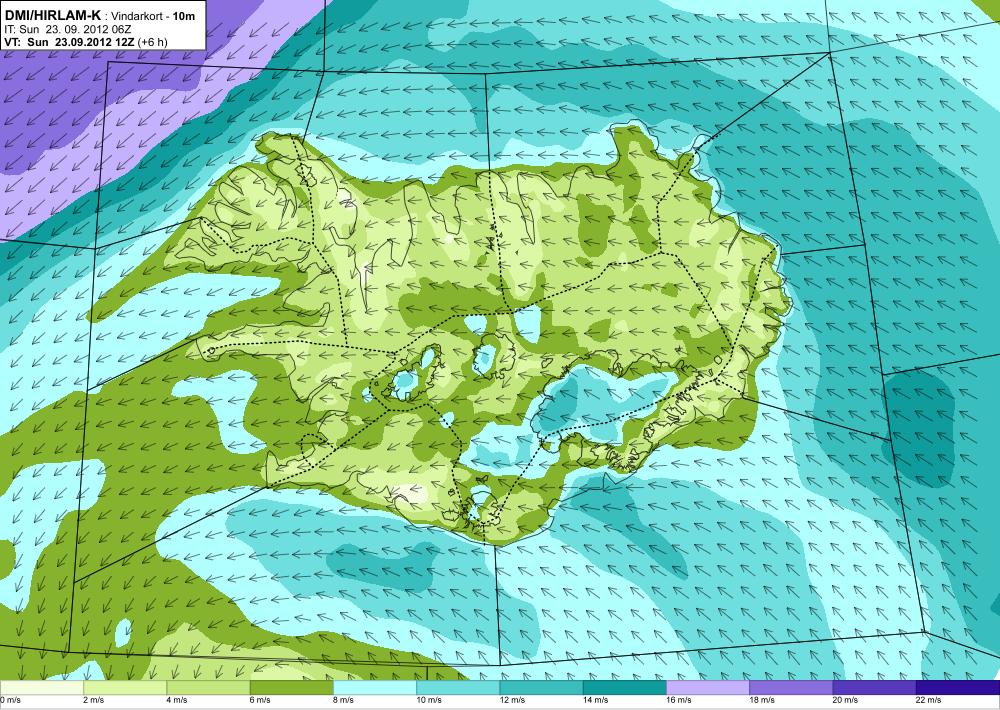Click the 'Vindarkort - 10m' label

(154, 17)
